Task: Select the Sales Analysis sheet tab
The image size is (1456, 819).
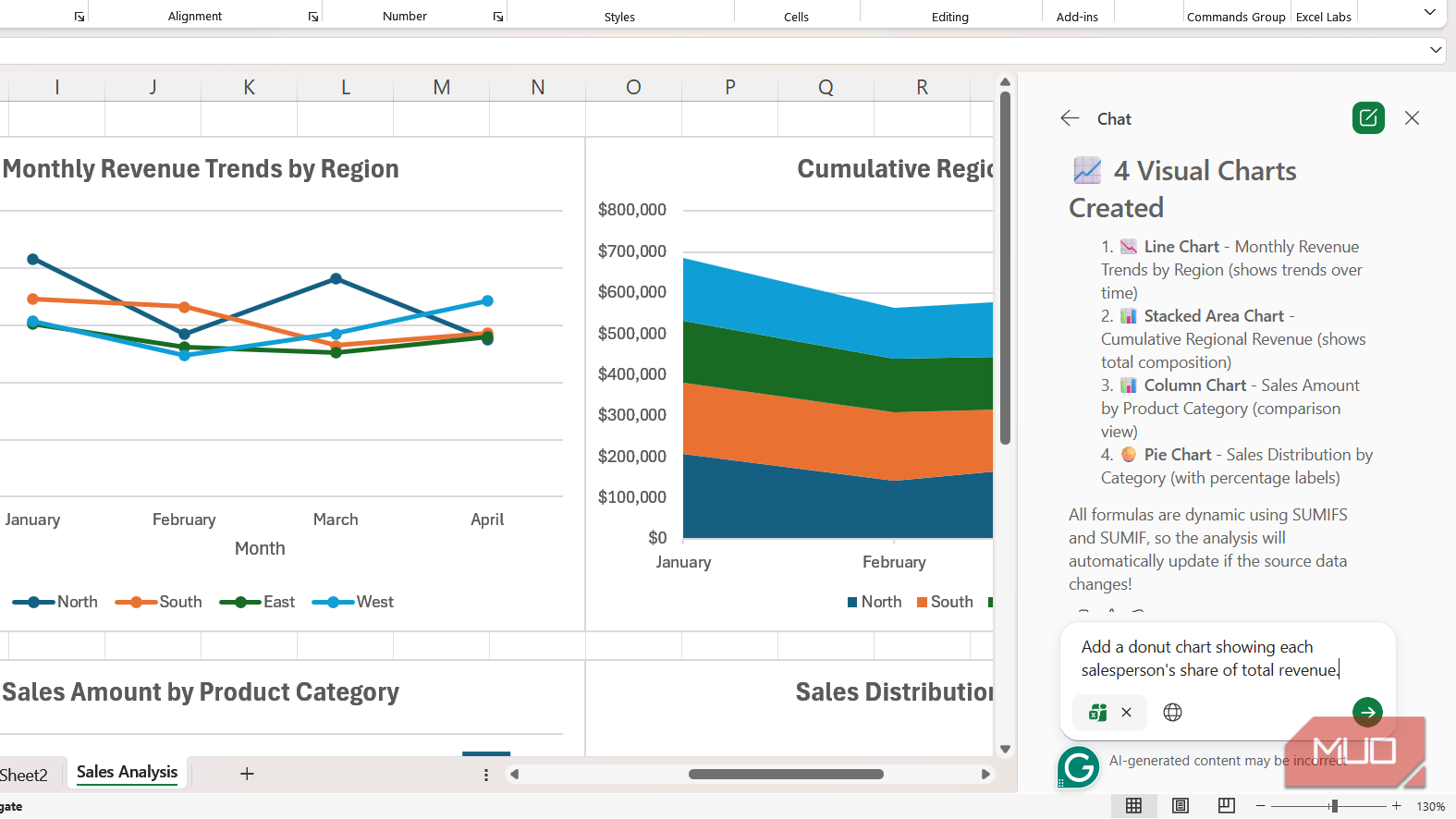Action: tap(127, 772)
